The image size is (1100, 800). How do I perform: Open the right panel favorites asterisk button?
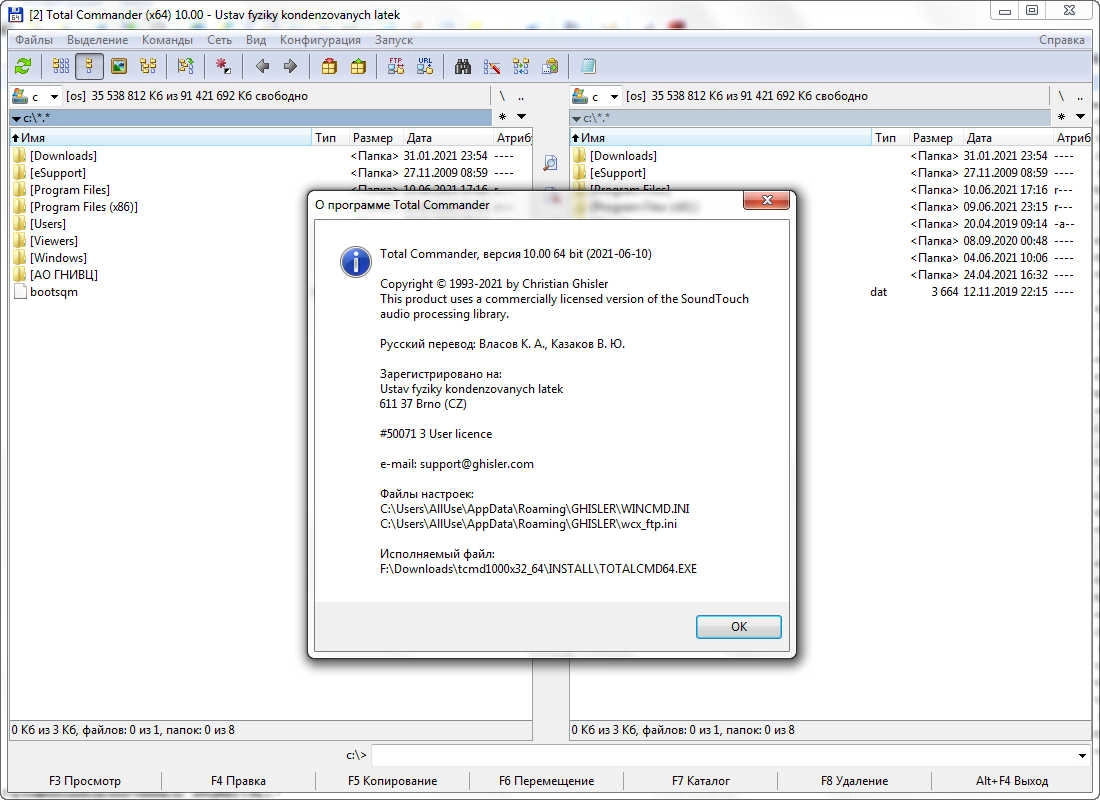click(x=1061, y=116)
